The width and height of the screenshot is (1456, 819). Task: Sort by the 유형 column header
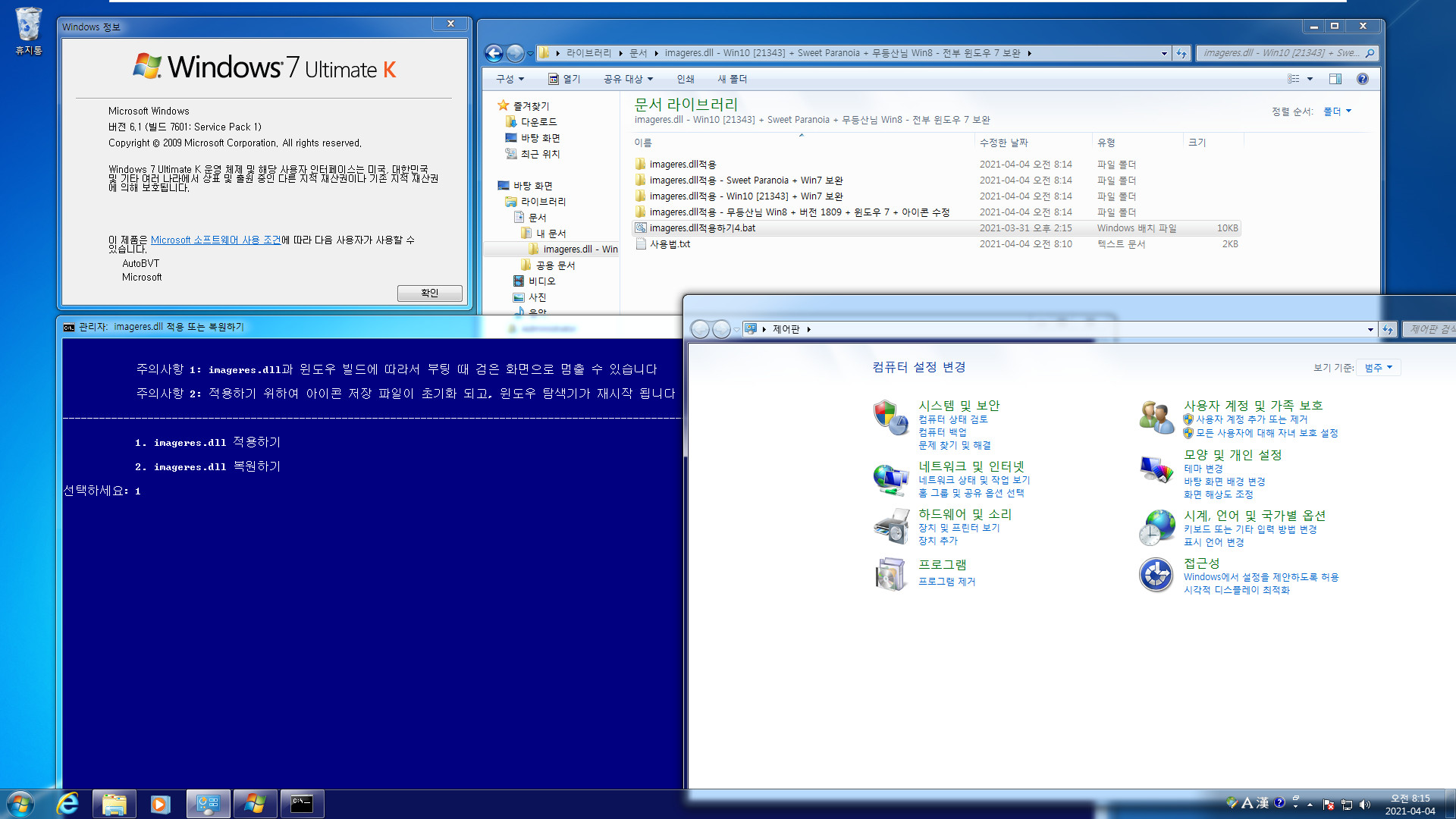tap(1137, 143)
